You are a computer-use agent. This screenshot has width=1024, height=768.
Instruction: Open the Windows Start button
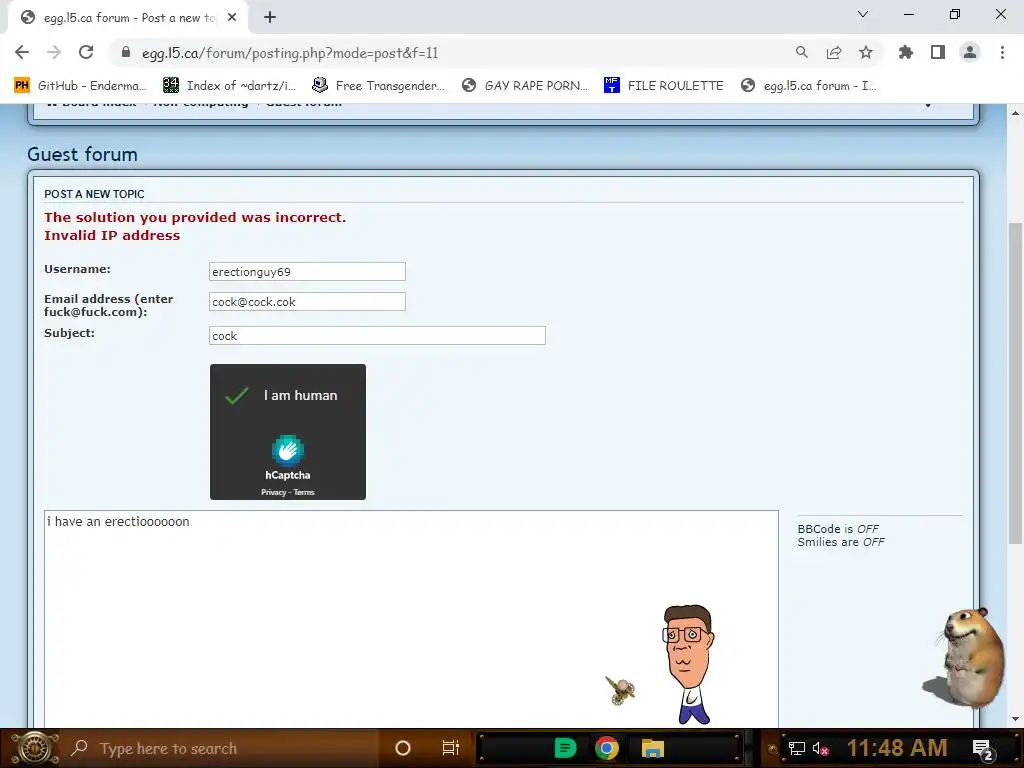pyautogui.click(x=34, y=748)
